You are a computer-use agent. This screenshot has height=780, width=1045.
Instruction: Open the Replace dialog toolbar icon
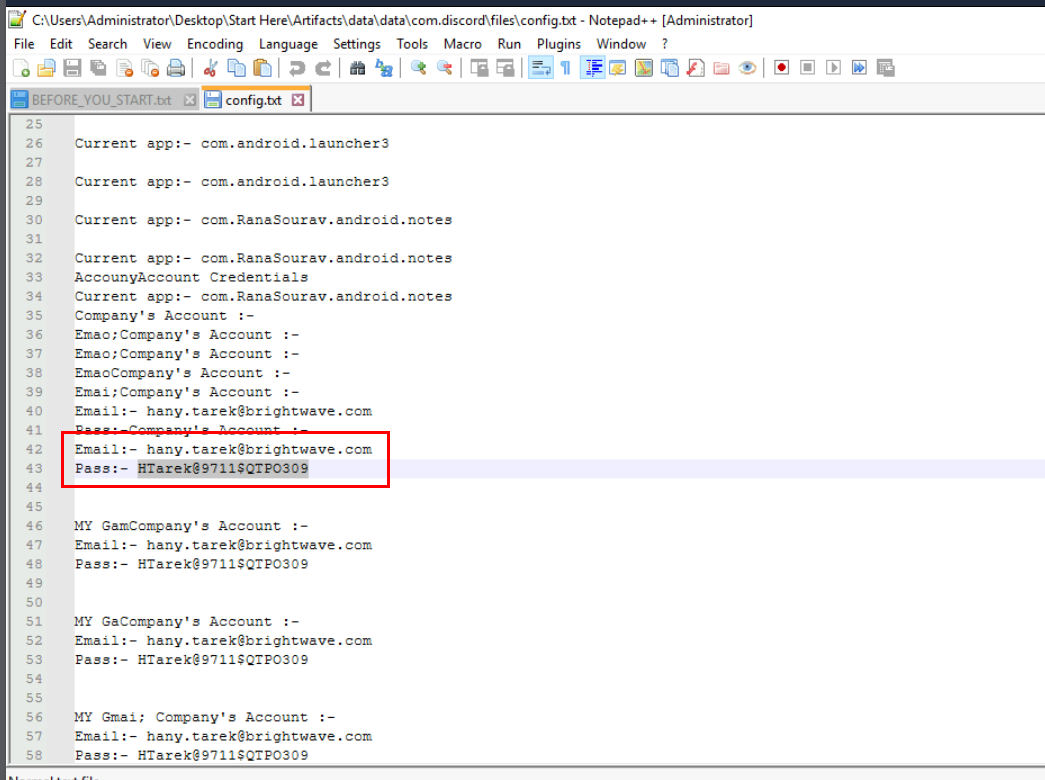click(x=384, y=68)
